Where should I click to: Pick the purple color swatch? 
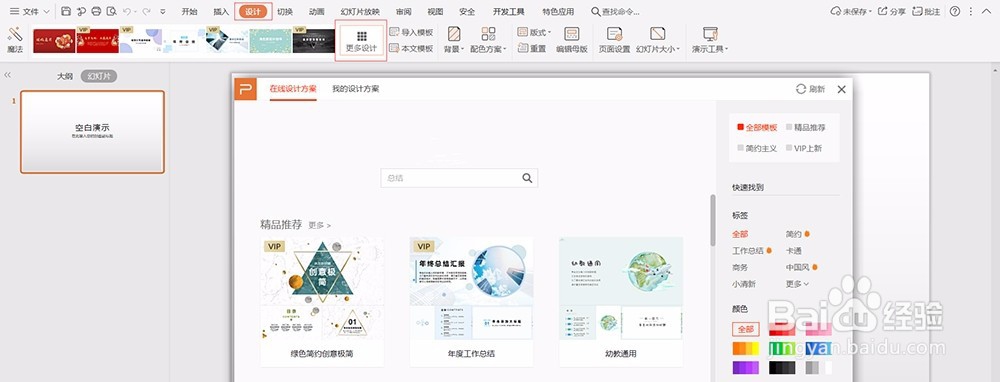[746, 367]
